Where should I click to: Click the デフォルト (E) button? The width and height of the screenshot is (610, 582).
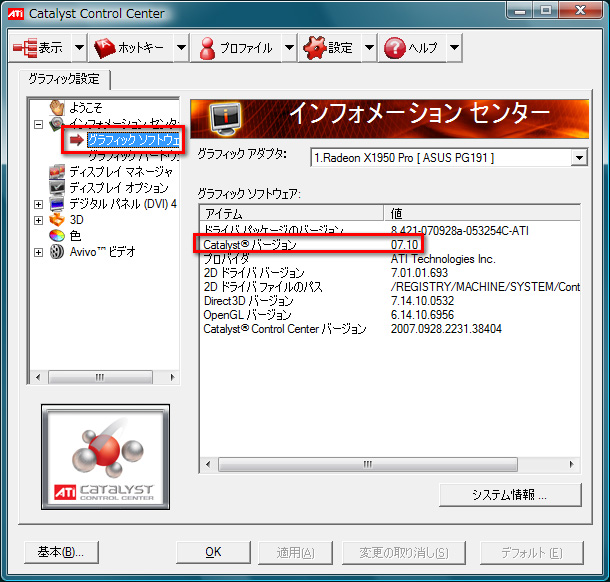531,552
